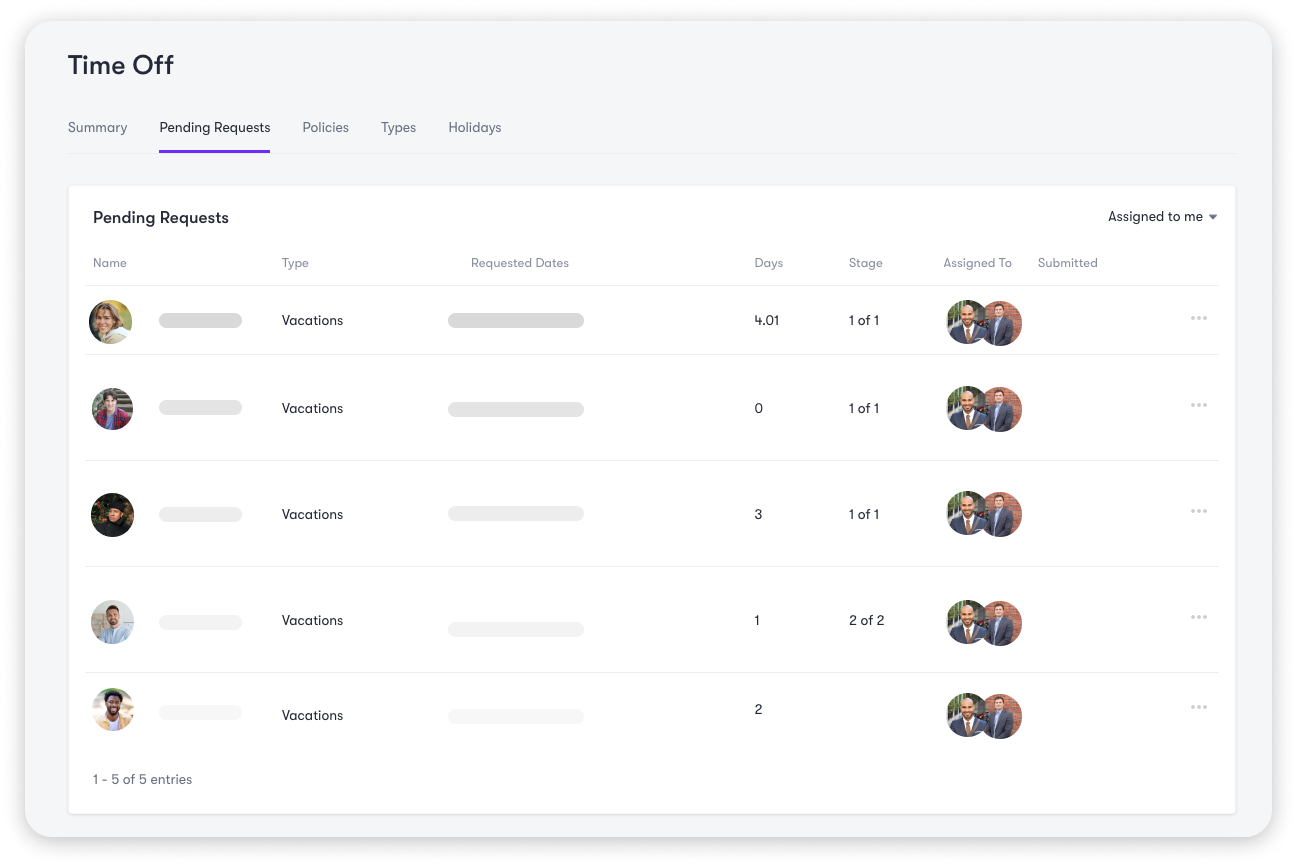Sort by the Days column header
This screenshot has height=866, width=1297.
coord(768,263)
